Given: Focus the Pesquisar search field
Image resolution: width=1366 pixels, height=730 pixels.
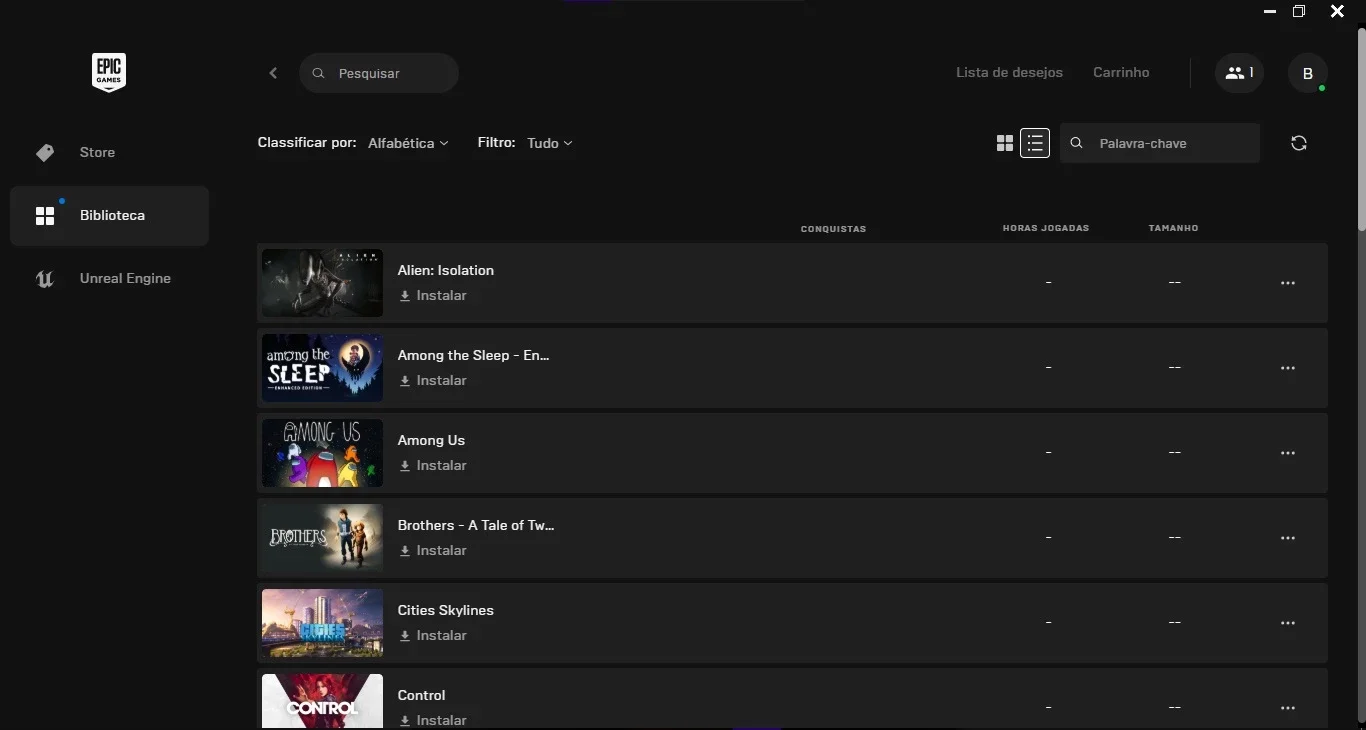Looking at the screenshot, I should tap(379, 73).
